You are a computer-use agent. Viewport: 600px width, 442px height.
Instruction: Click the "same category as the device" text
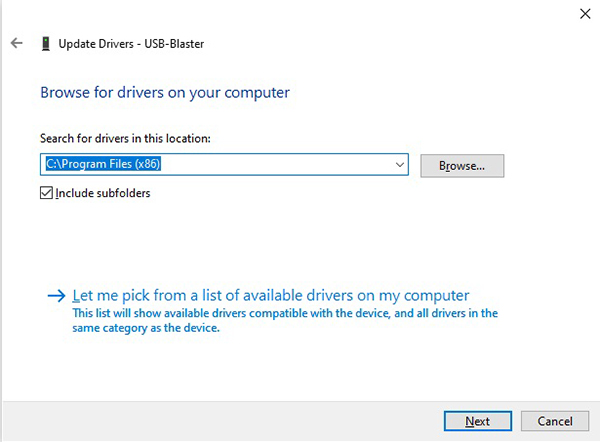(x=146, y=328)
